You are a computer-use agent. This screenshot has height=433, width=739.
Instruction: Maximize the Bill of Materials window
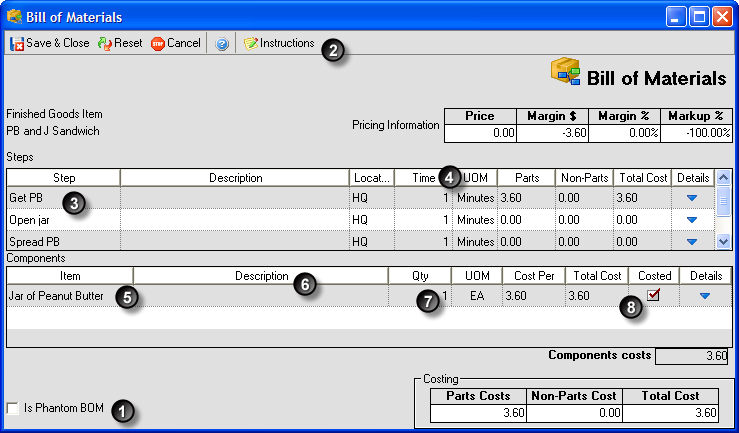[x=699, y=16]
